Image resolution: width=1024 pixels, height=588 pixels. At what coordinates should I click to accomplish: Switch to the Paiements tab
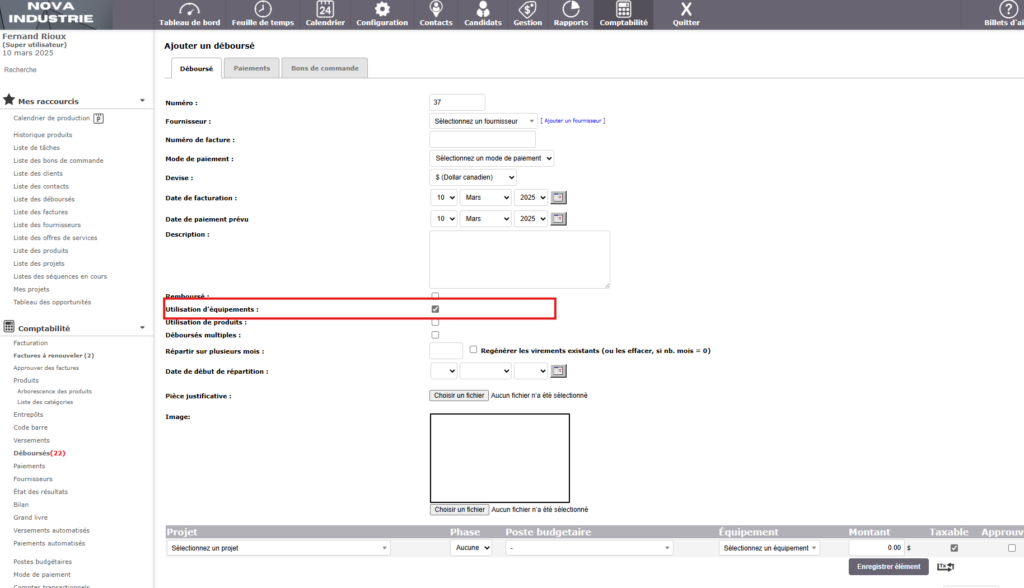[252, 68]
